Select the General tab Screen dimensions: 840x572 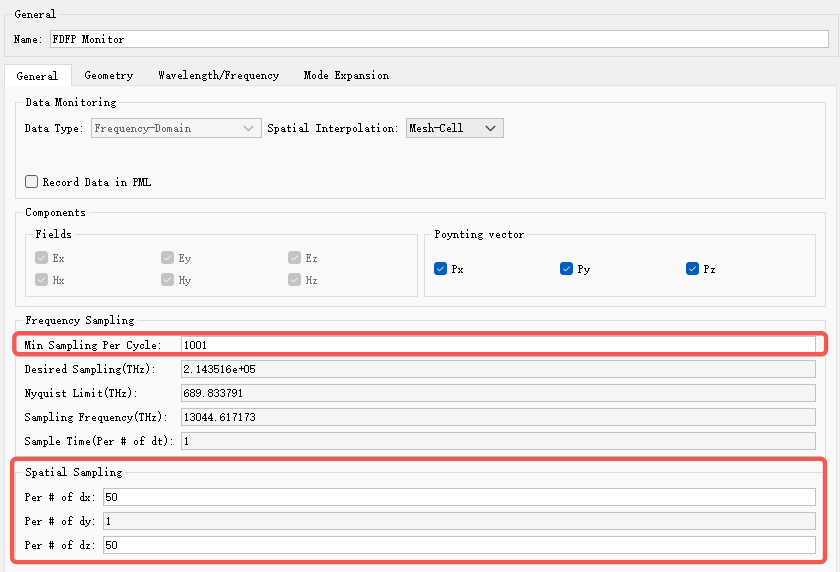point(38,76)
